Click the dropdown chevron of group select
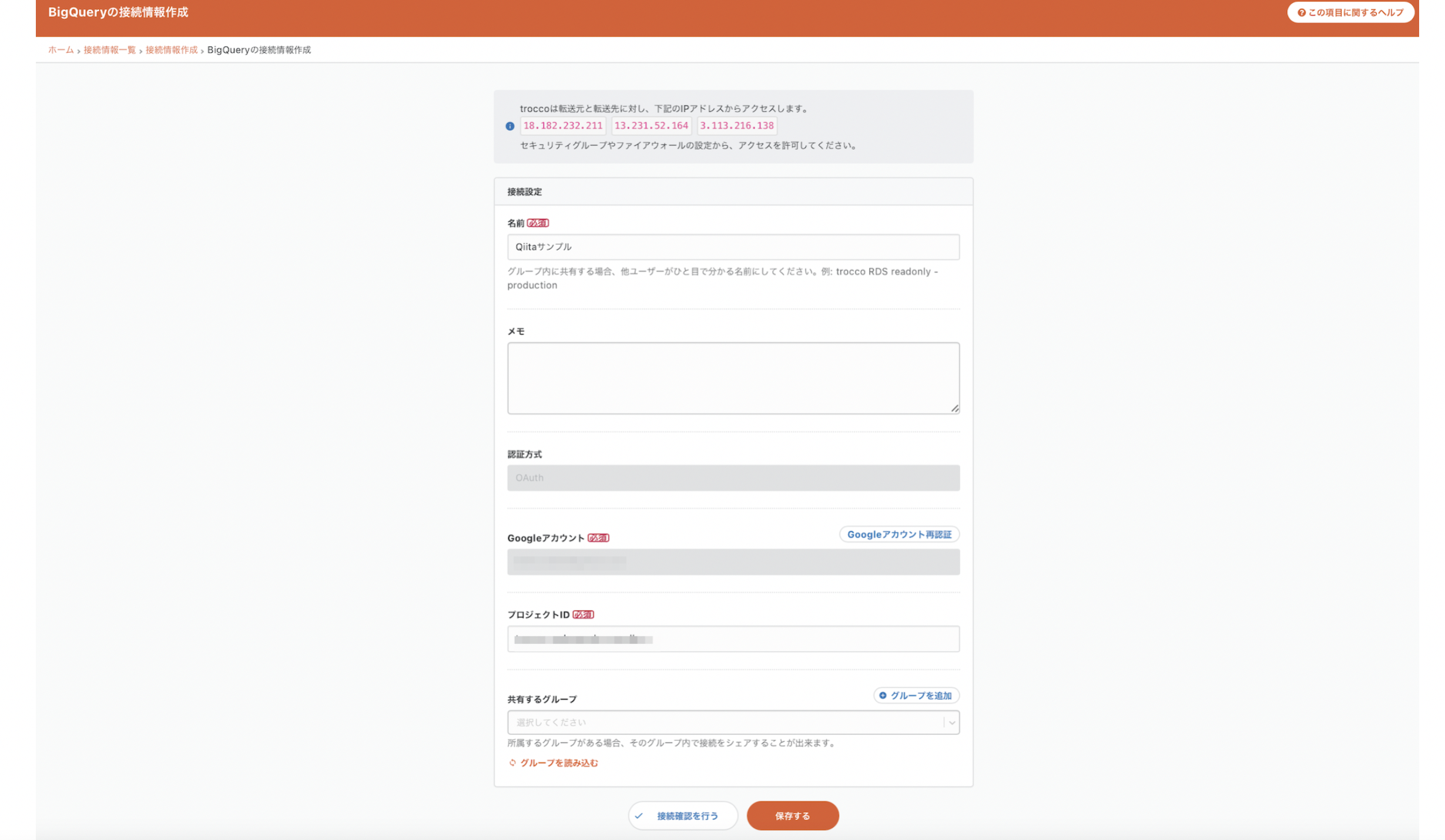The width and height of the screenshot is (1445, 840). [x=951, y=723]
